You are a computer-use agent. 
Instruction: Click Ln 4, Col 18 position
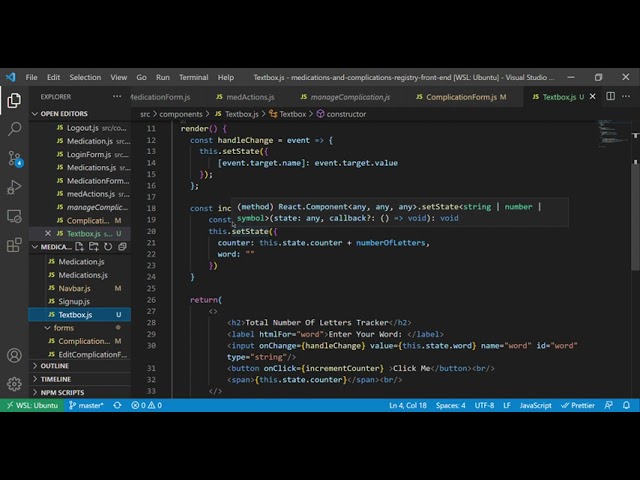pos(408,405)
